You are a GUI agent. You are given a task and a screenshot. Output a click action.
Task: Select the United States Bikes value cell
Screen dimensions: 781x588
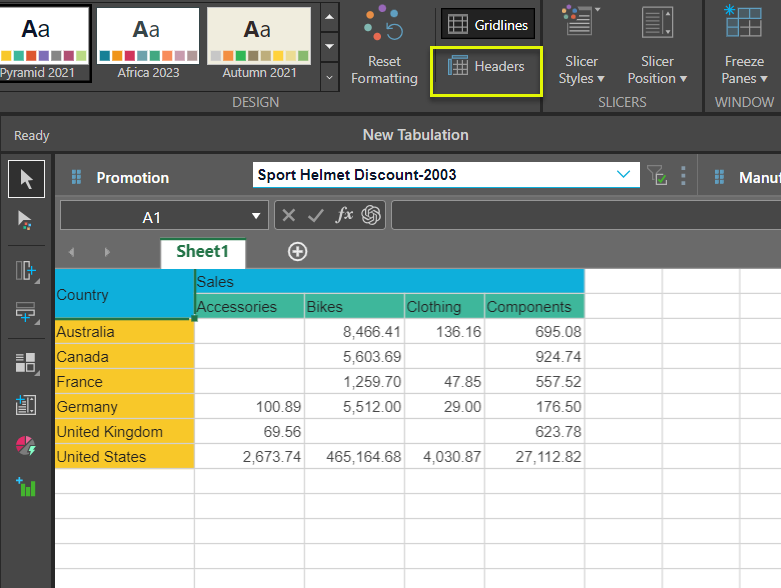coord(355,457)
